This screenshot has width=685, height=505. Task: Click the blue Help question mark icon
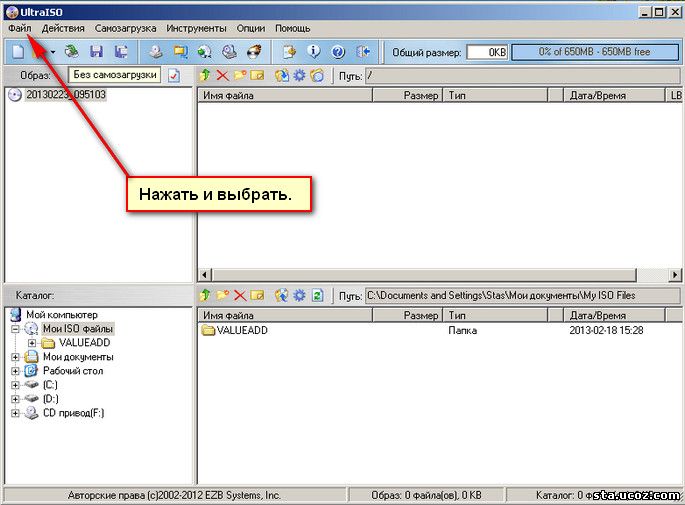(338, 51)
